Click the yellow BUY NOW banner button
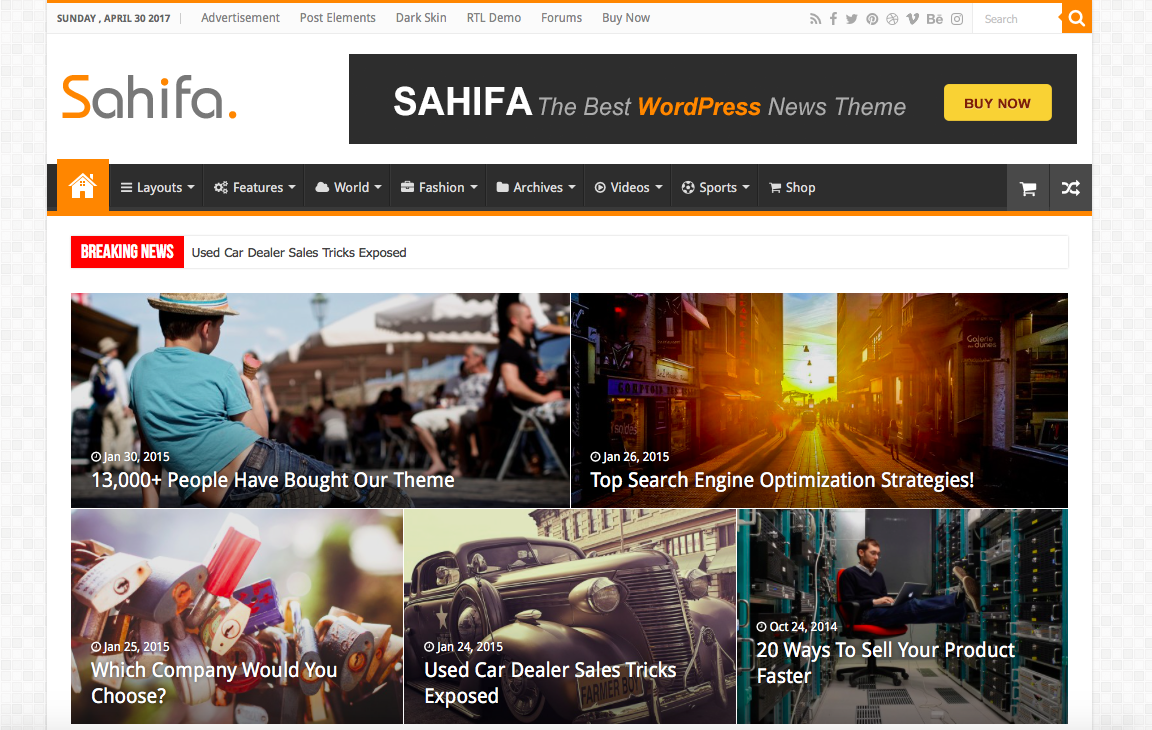The height and width of the screenshot is (730, 1152). tap(997, 103)
